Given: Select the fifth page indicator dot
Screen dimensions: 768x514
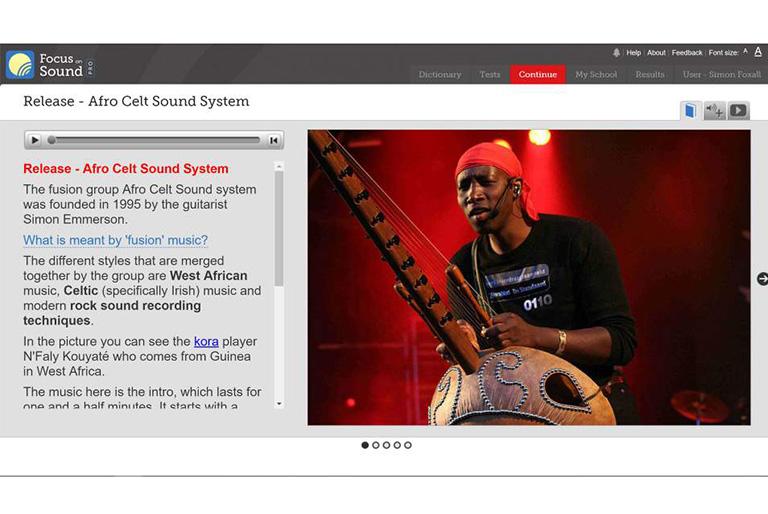Looking at the screenshot, I should tap(408, 445).
